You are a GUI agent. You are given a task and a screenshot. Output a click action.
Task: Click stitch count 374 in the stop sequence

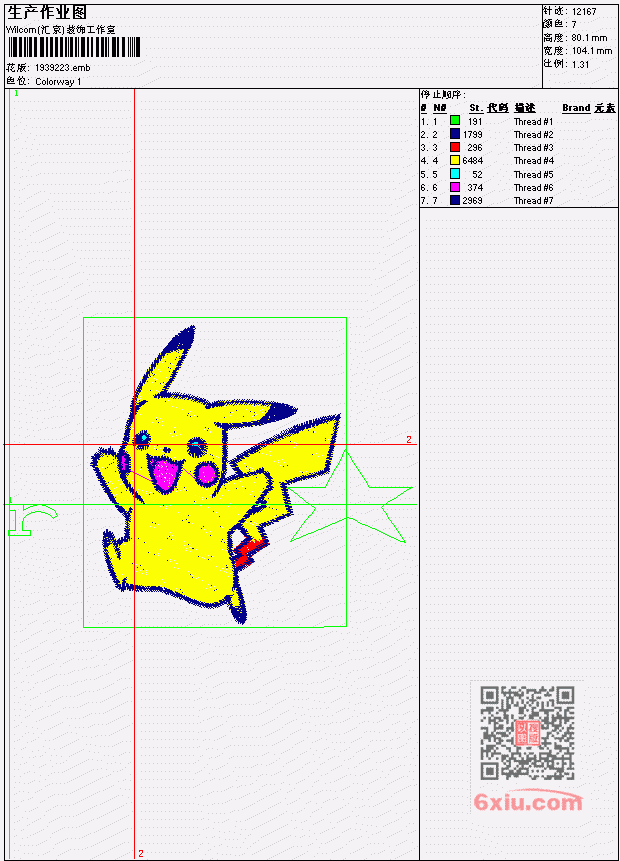point(475,188)
